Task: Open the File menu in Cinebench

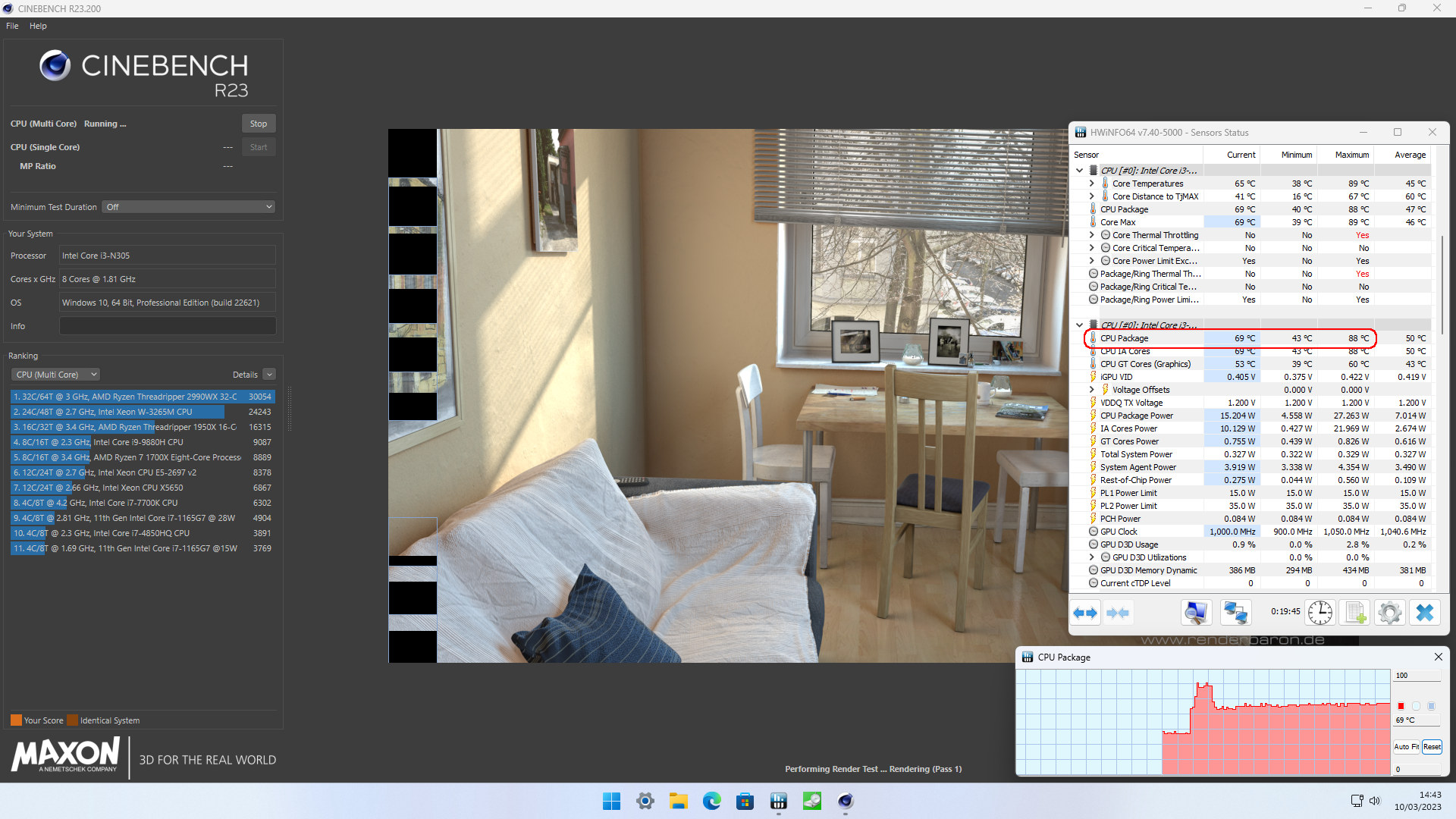Action: [x=12, y=26]
